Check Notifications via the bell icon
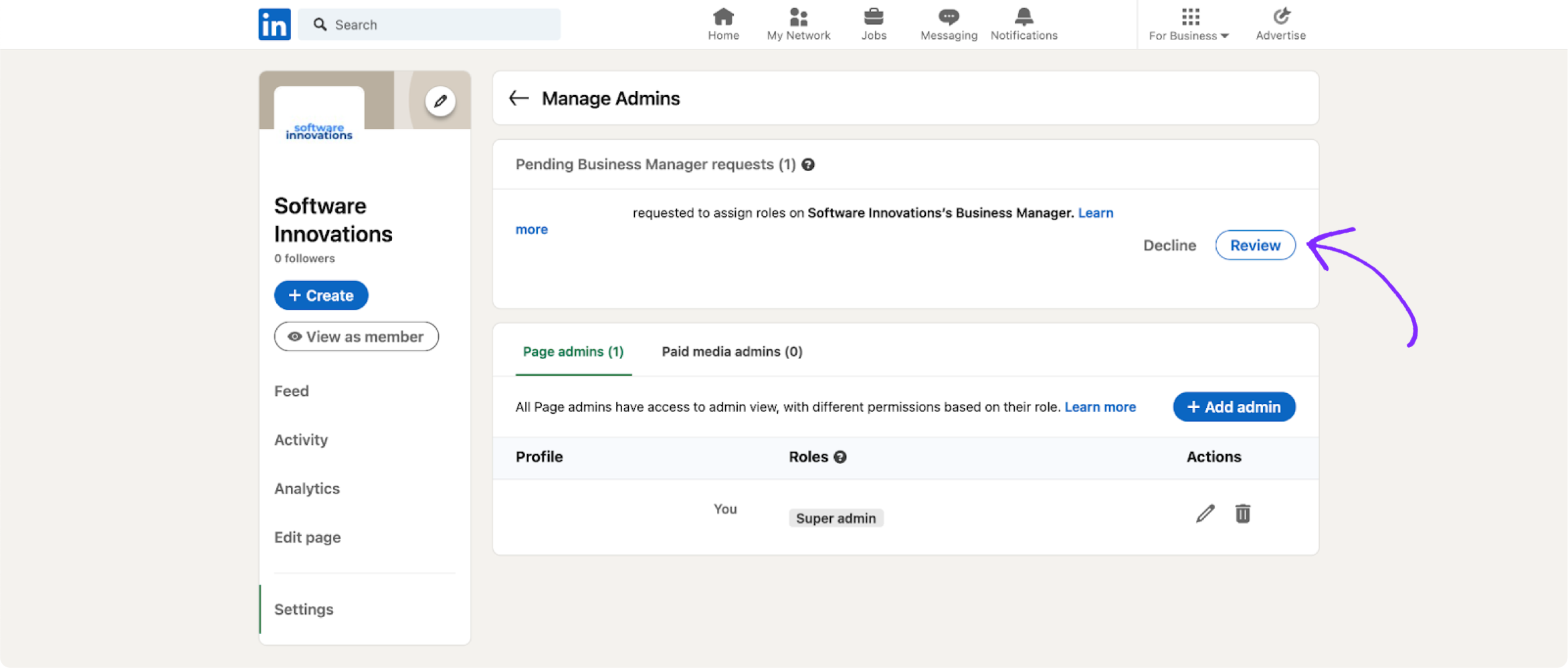 point(1023,20)
